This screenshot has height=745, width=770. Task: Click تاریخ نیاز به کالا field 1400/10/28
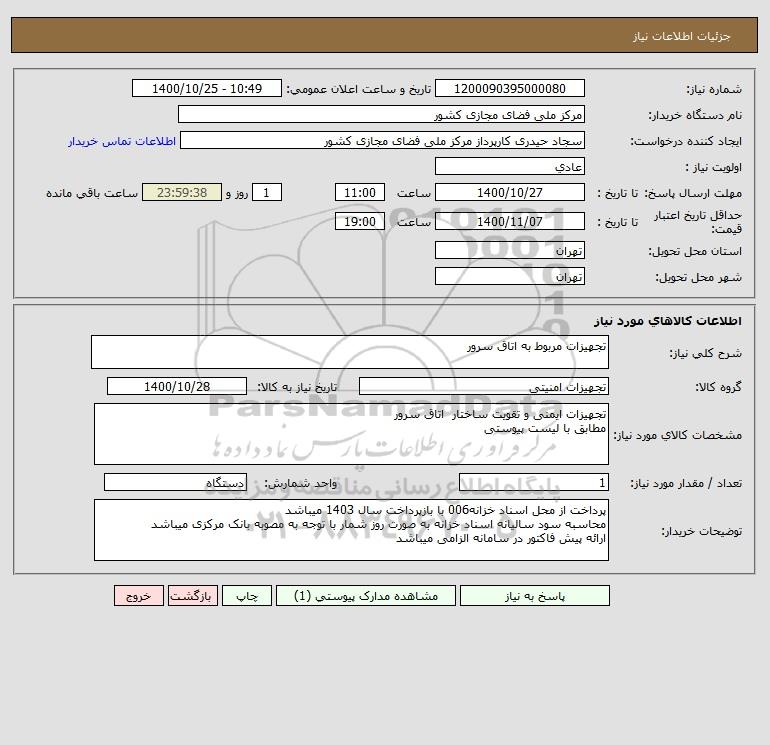point(177,386)
